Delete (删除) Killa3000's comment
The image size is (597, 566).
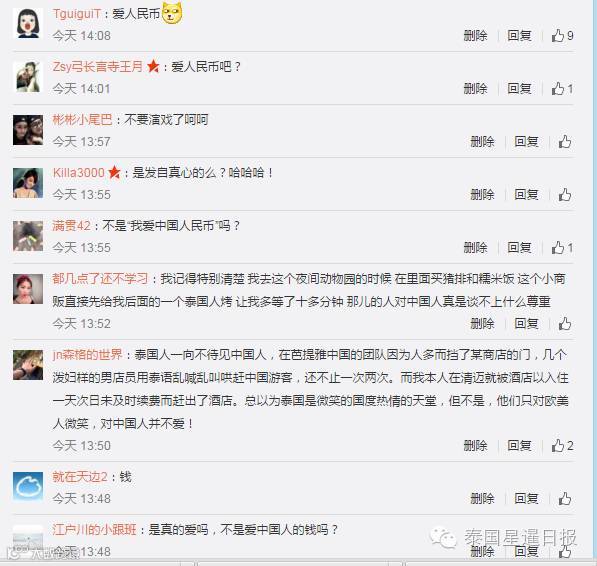(482, 195)
